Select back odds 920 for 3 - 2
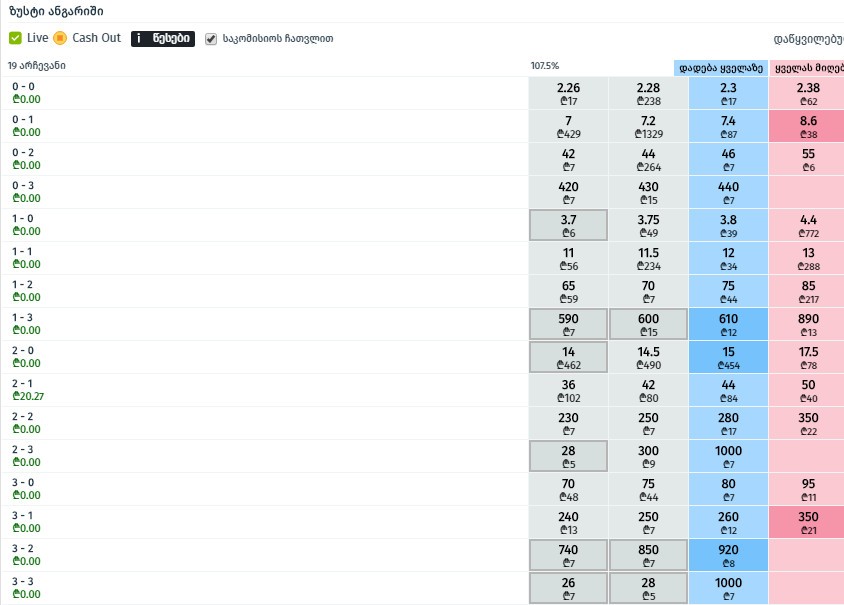Image resolution: width=844 pixels, height=605 pixels. tap(728, 555)
